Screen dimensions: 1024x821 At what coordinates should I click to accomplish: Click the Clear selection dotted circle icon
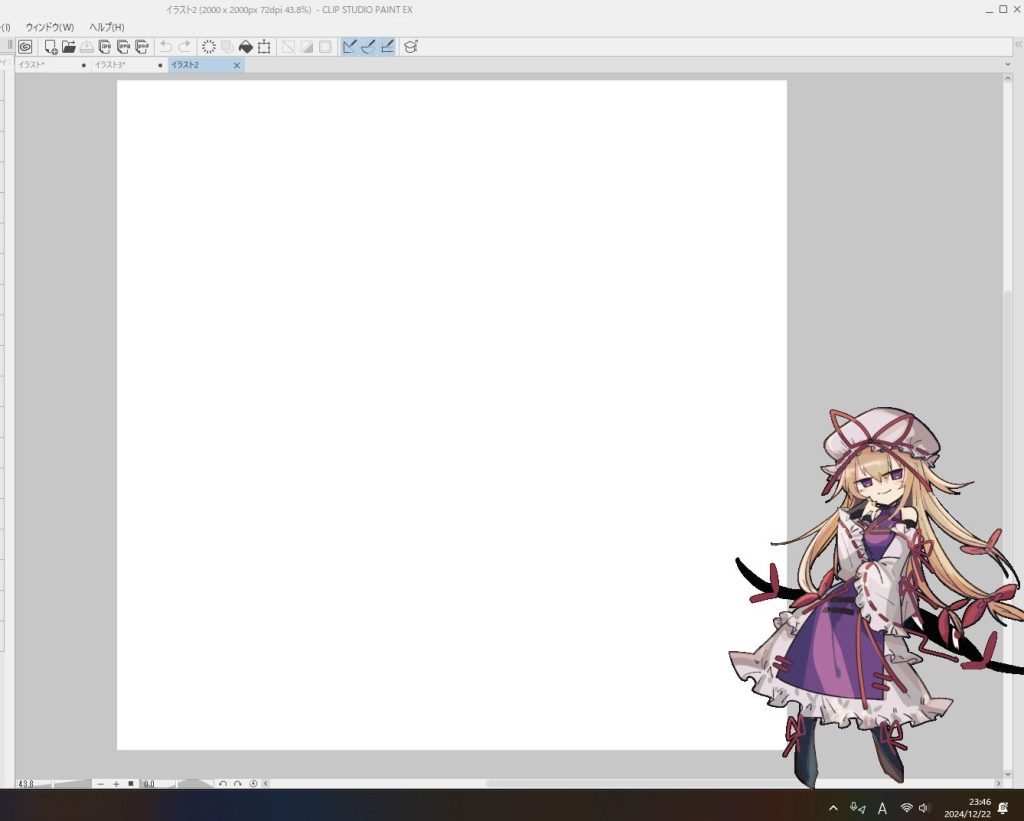(209, 46)
